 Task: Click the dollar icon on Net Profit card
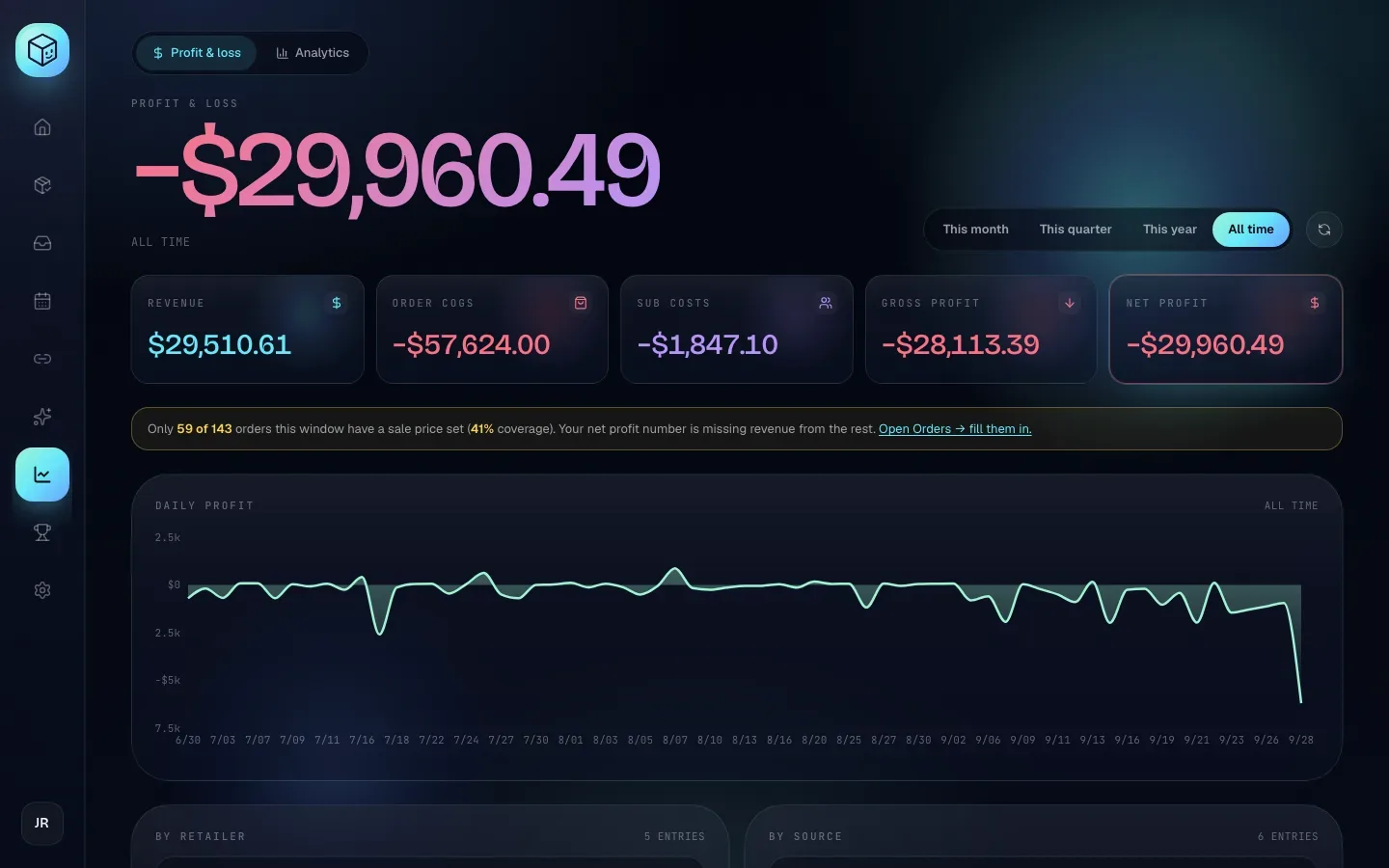1315,303
